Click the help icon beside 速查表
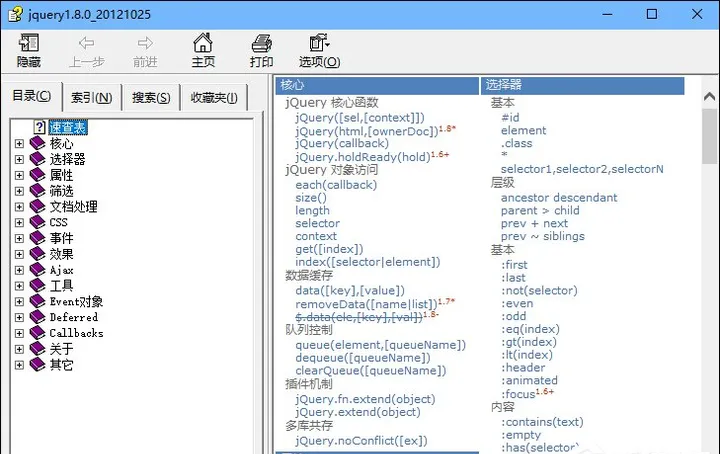720x454 pixels. (40, 127)
